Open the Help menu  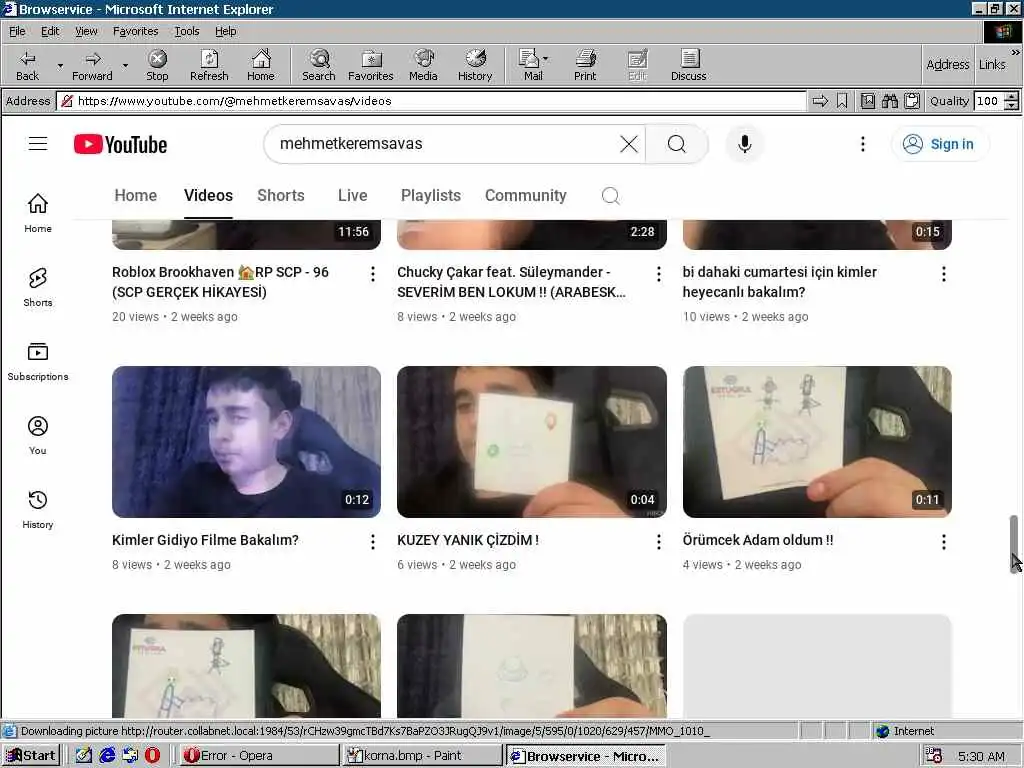tap(225, 31)
